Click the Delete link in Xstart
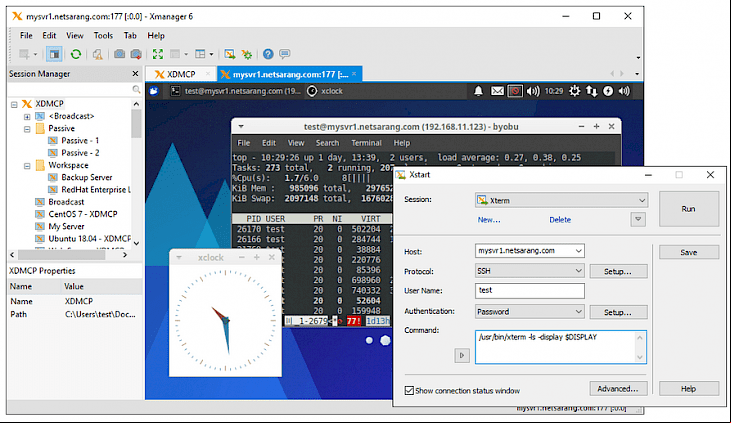The image size is (731, 423). coord(560,220)
